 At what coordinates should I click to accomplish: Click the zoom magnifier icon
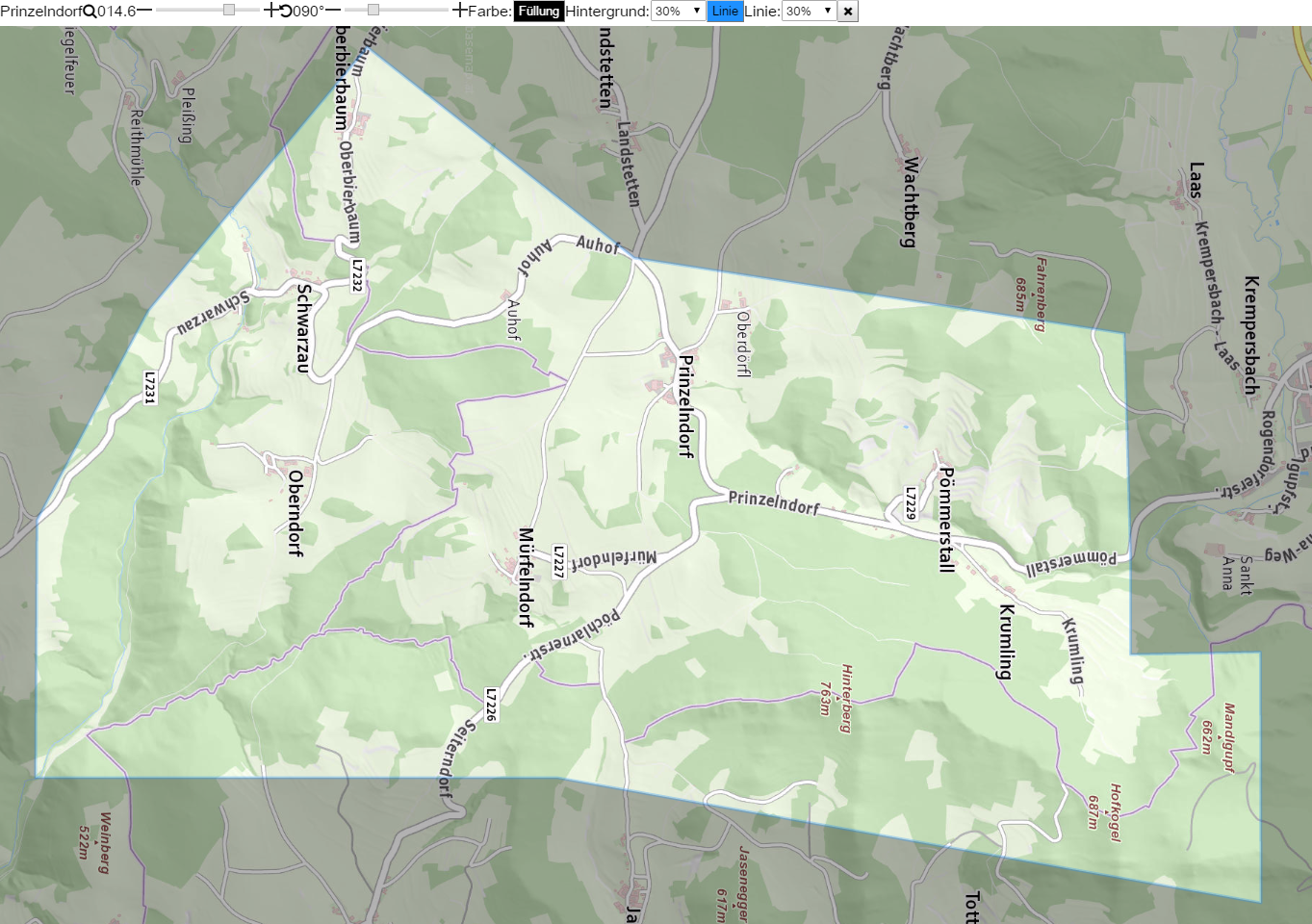(90, 12)
